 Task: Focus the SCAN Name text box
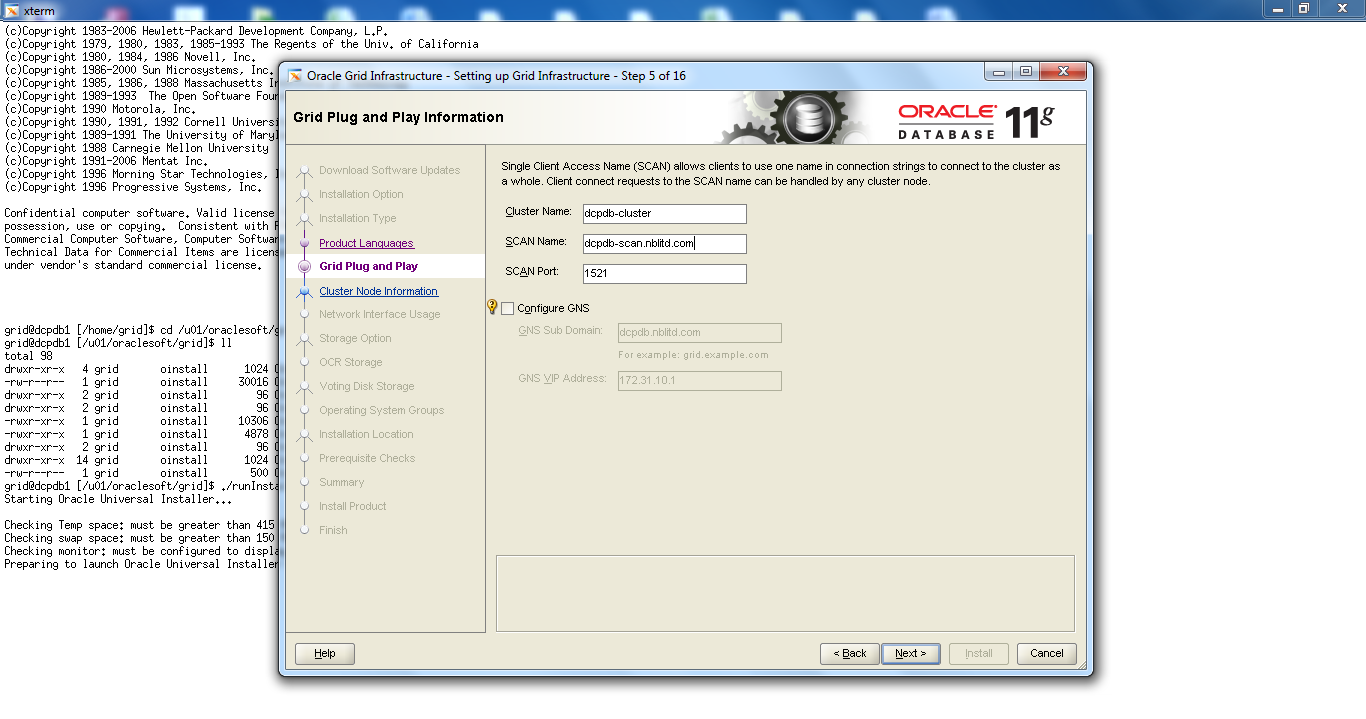coord(665,244)
